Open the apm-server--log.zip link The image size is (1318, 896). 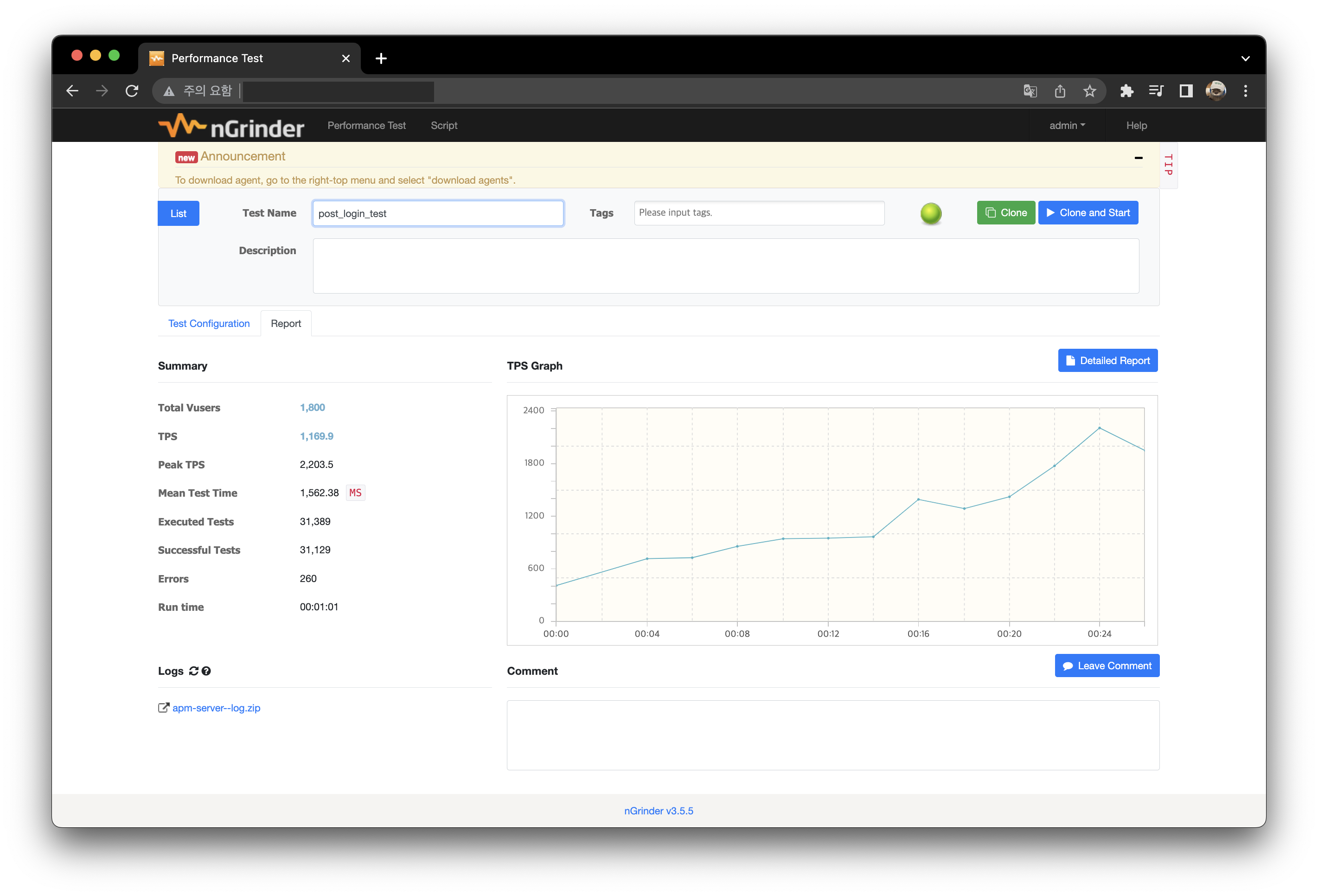pos(216,708)
